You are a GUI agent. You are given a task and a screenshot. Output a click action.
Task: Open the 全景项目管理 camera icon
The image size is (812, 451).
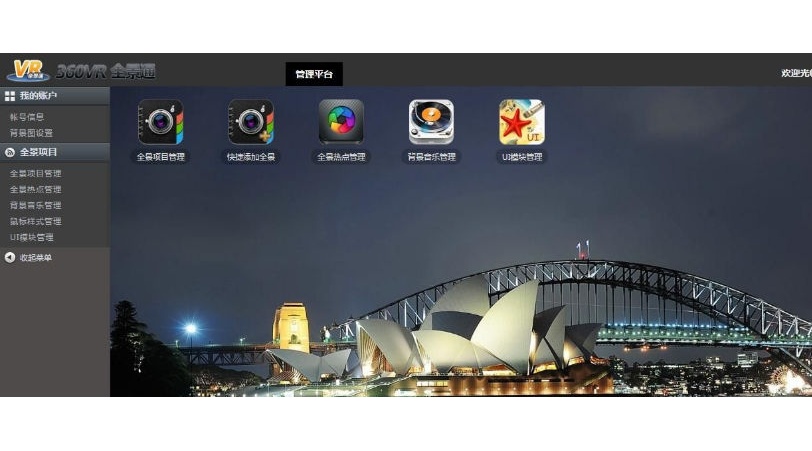[x=160, y=122]
